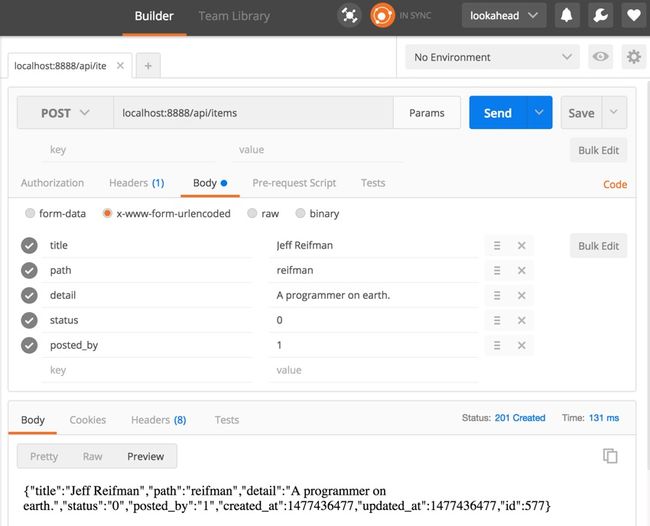Open the wrench settings menu
The image size is (650, 526).
coord(600,16)
